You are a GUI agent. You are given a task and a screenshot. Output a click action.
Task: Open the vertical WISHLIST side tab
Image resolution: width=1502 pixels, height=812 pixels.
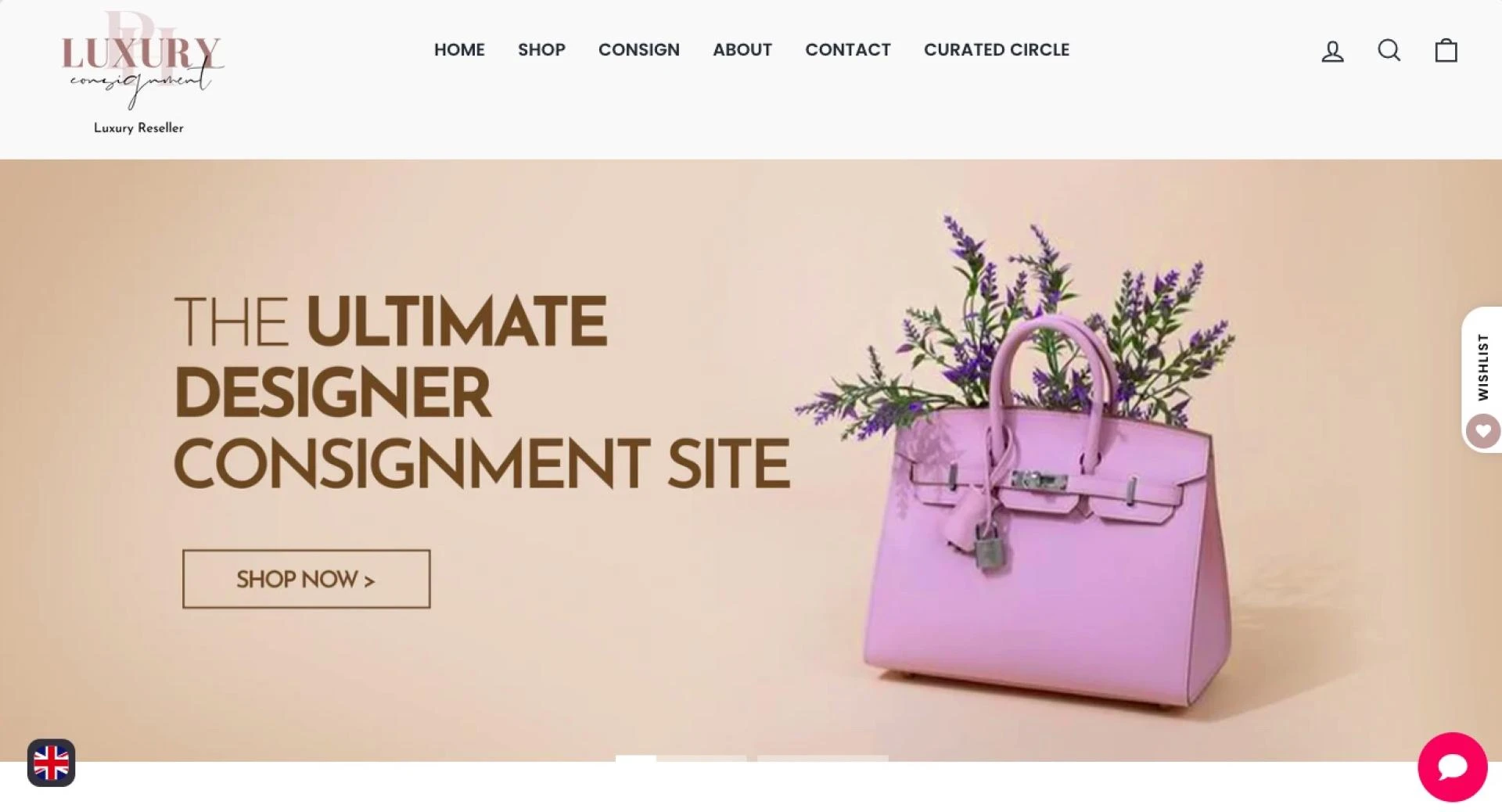[1482, 368]
